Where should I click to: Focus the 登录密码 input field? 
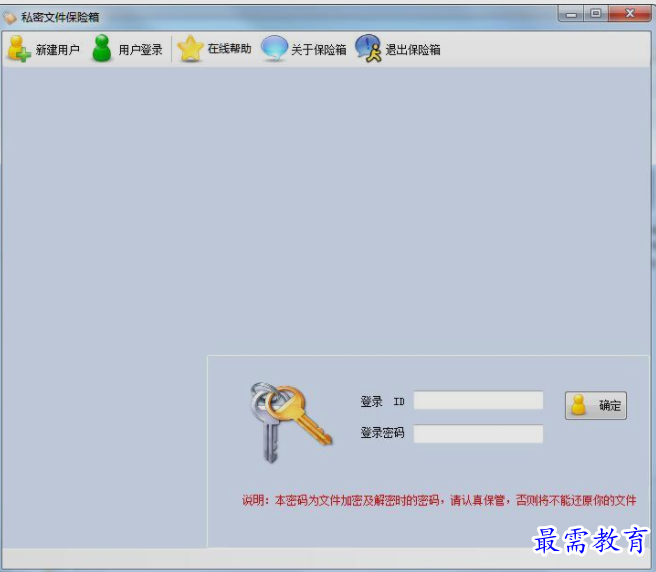pyautogui.click(x=479, y=433)
